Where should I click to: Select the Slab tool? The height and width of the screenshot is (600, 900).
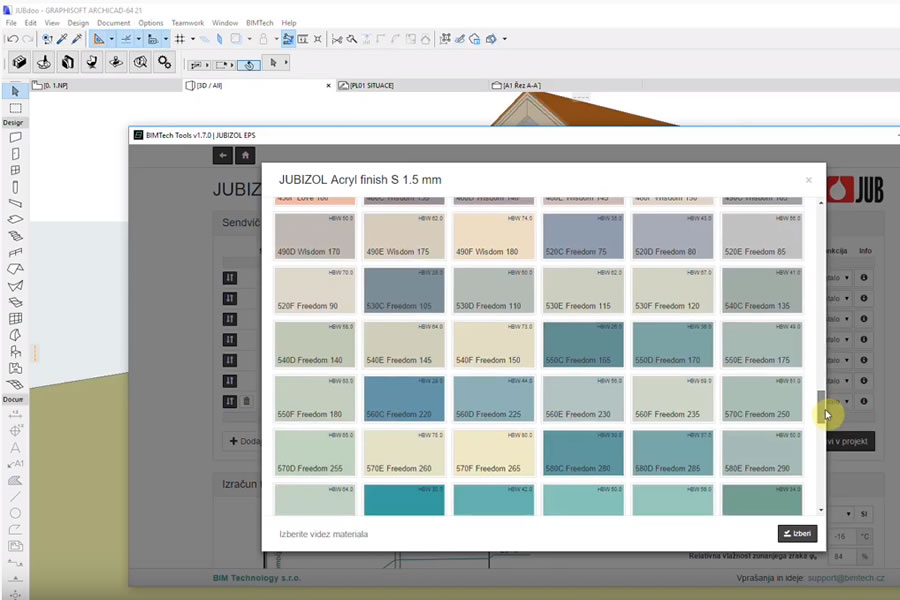coord(15,219)
